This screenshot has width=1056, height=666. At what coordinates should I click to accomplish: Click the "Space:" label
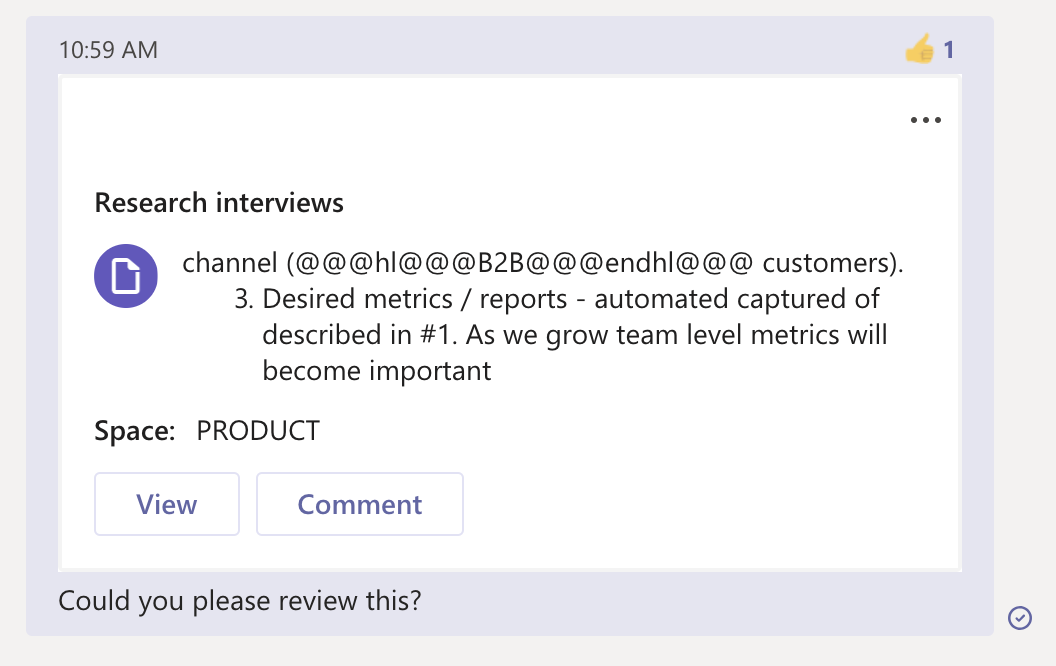click(x=135, y=431)
